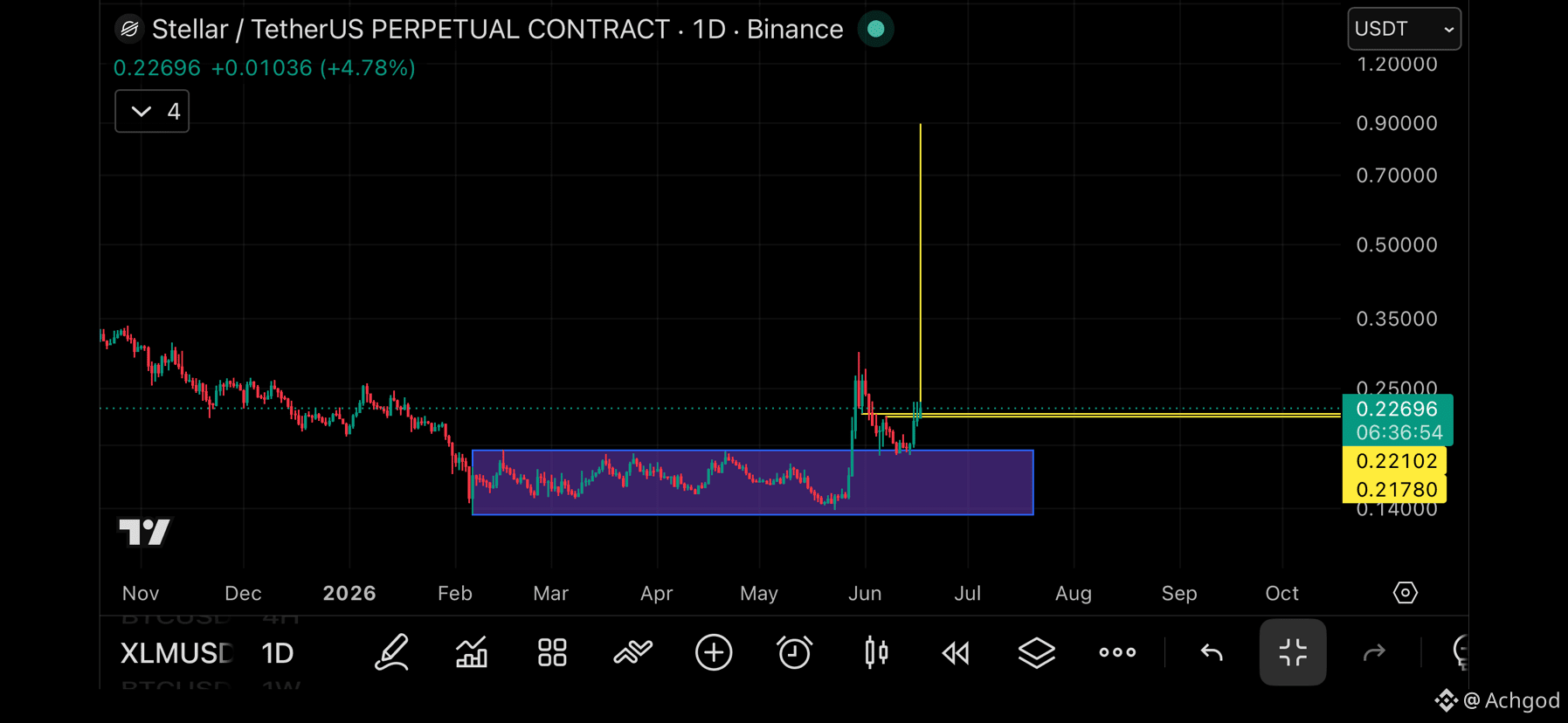Click the 0.70000 price axis label
Image resolution: width=1568 pixels, height=723 pixels.
pyautogui.click(x=1396, y=176)
